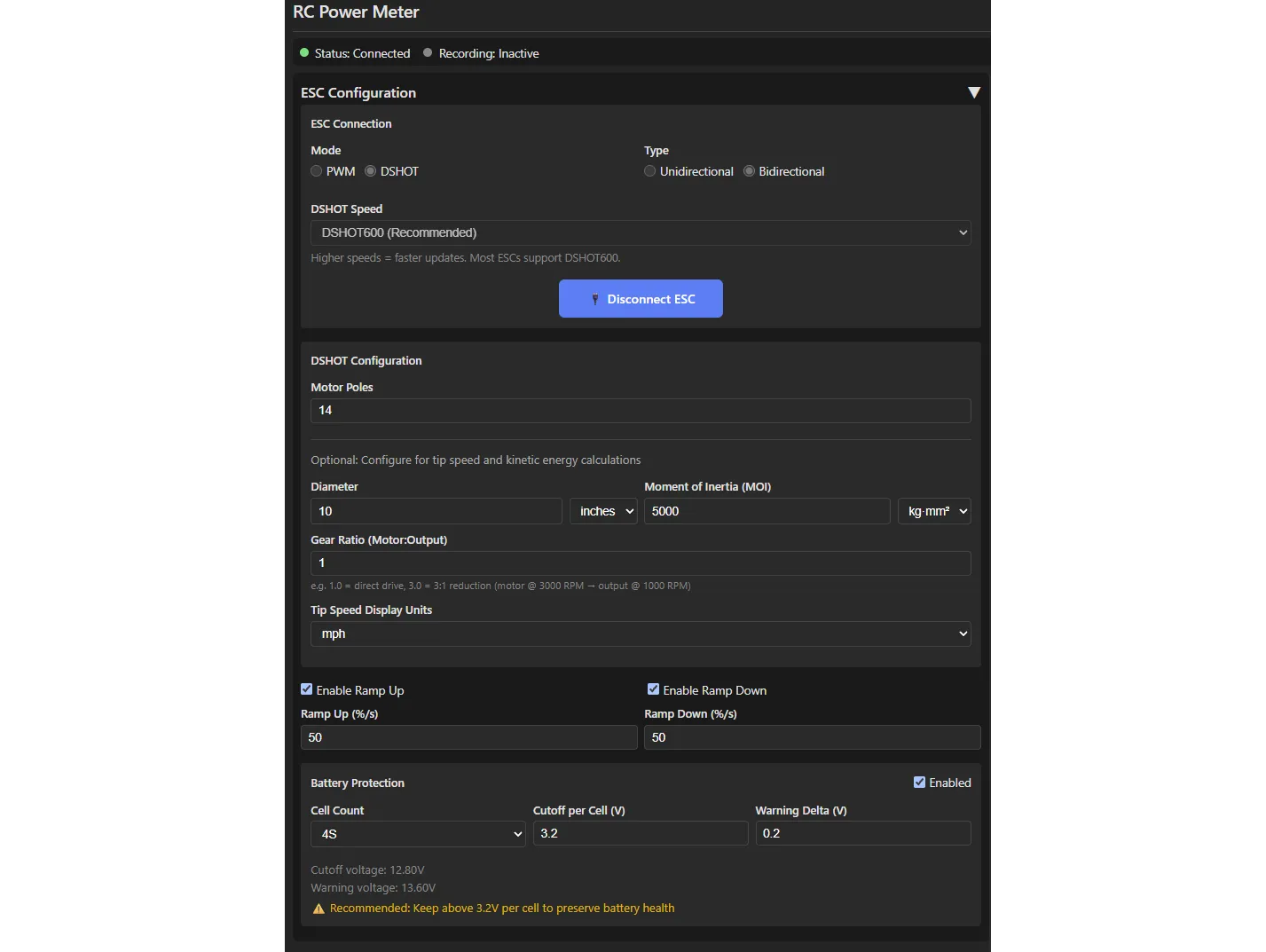1266x952 pixels.
Task: Toggle the Battery Protection Enabled checkbox
Action: click(920, 782)
